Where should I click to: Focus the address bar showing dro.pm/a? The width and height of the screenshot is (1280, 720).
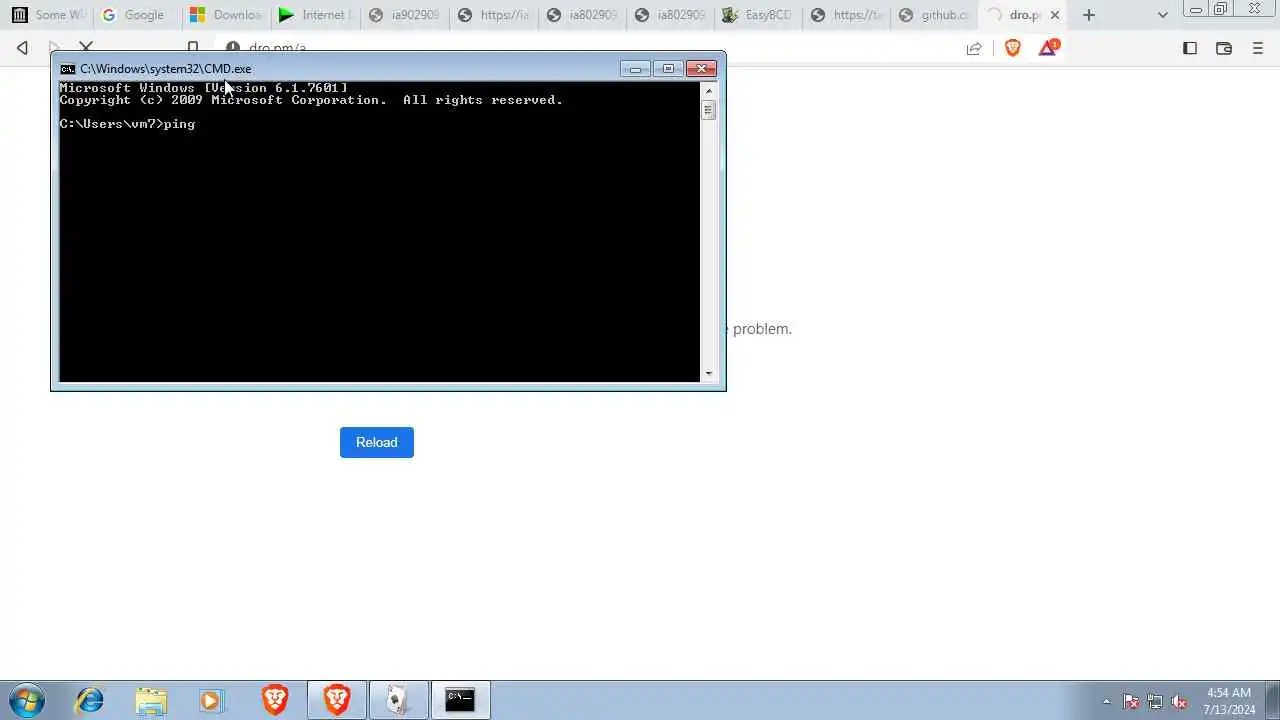pos(590,48)
